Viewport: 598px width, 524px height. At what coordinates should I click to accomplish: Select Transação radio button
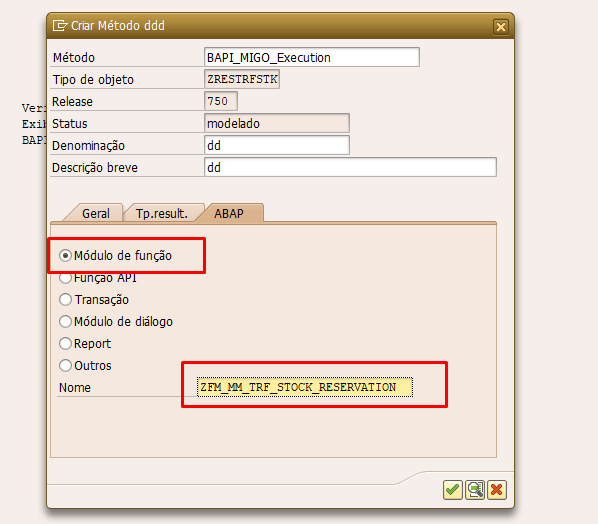66,299
